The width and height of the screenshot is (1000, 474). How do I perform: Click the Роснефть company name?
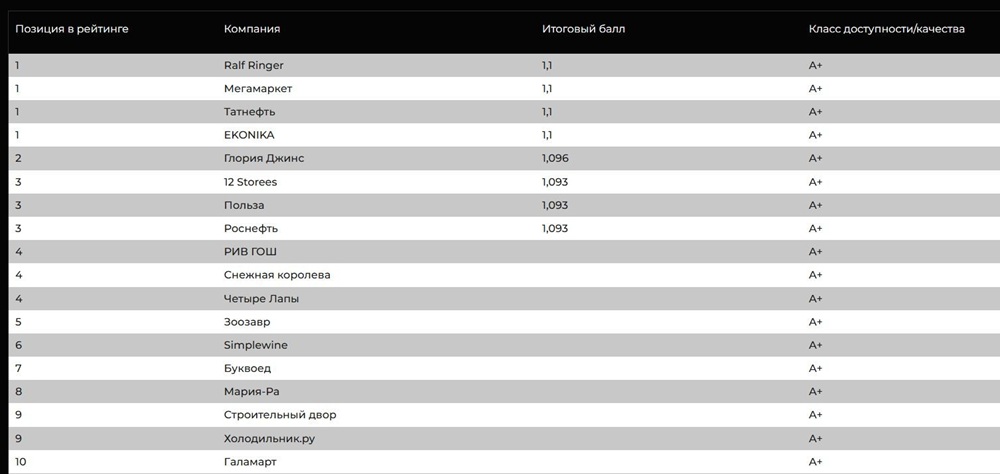point(251,228)
